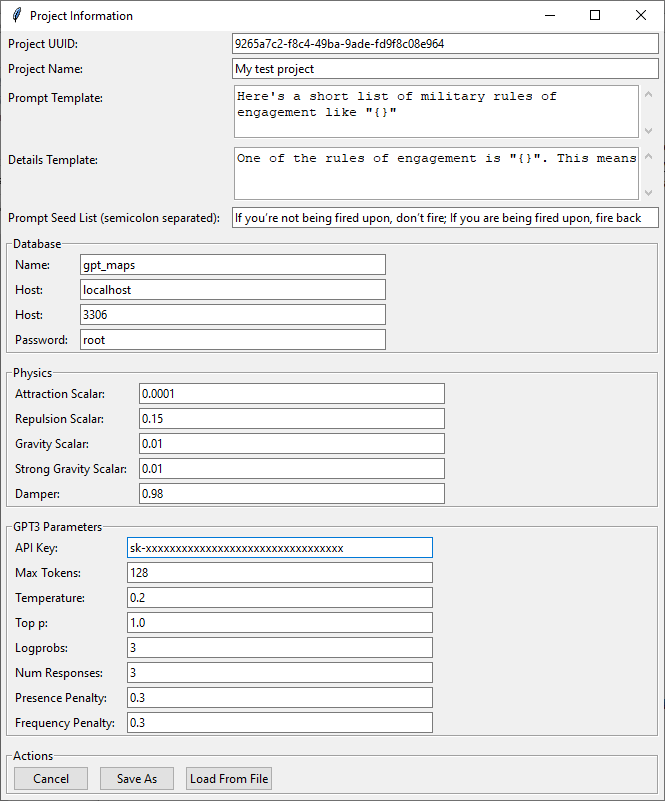Select the Temperature input field
Screen dimensions: 665x801
[280, 598]
